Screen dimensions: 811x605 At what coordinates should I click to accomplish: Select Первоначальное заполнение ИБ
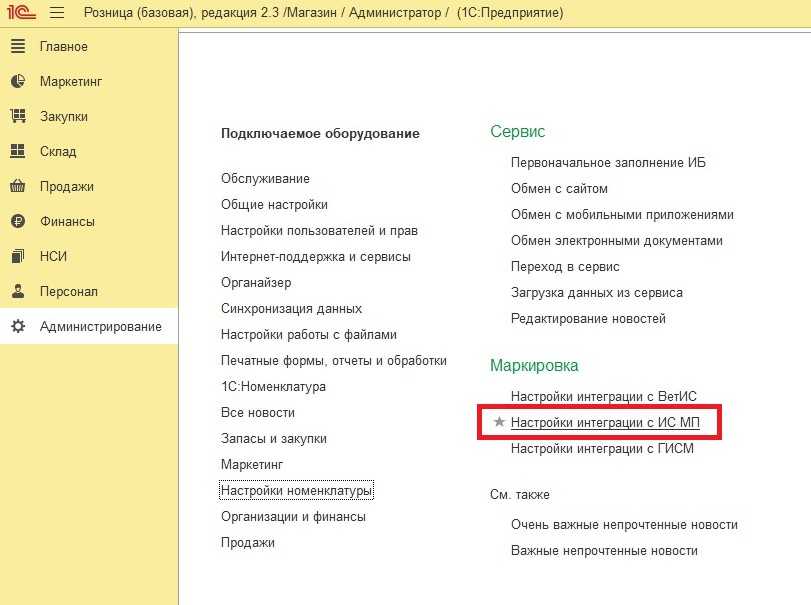(608, 163)
